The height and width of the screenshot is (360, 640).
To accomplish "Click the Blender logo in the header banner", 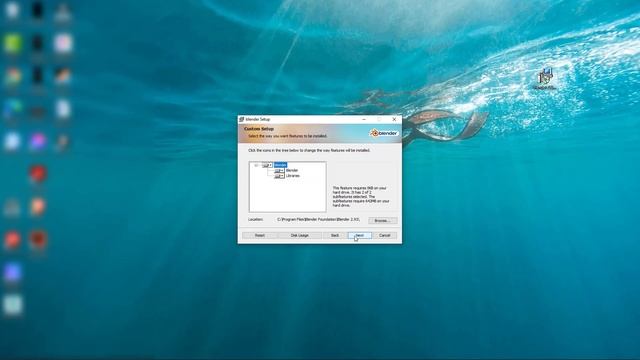I will (384, 133).
